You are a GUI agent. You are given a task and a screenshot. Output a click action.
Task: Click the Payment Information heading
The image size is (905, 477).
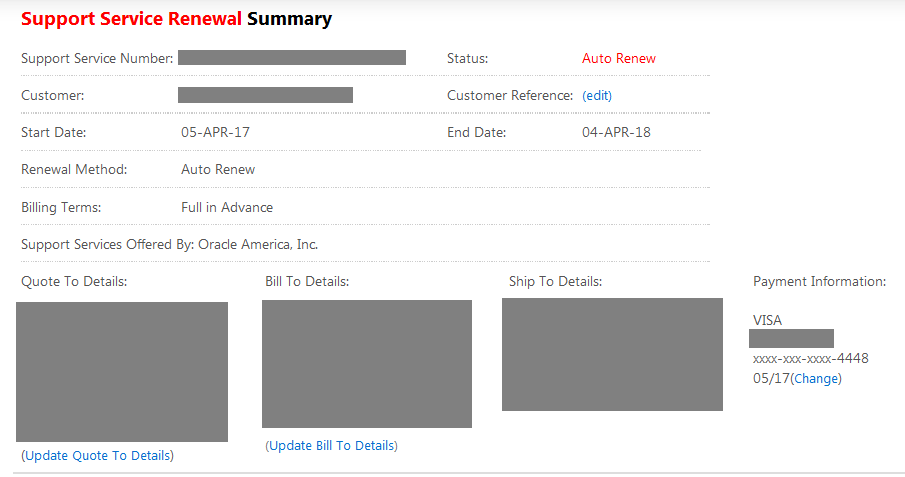(x=819, y=282)
